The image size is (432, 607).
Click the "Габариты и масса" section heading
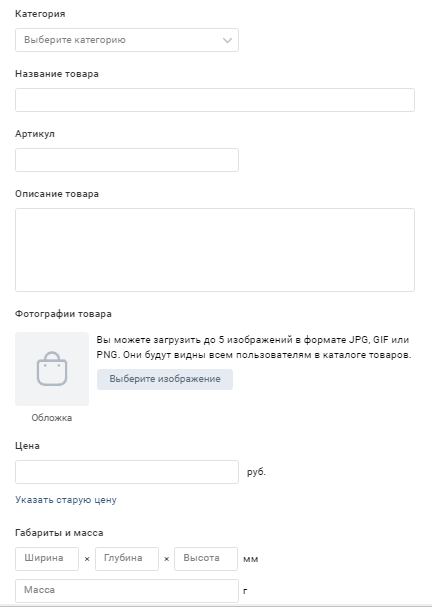point(59,533)
